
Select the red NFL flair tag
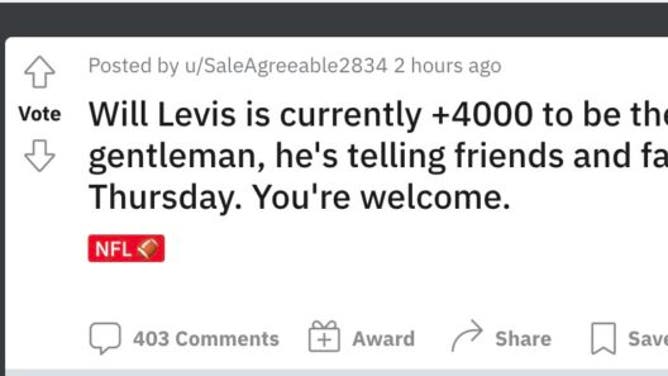(x=127, y=248)
